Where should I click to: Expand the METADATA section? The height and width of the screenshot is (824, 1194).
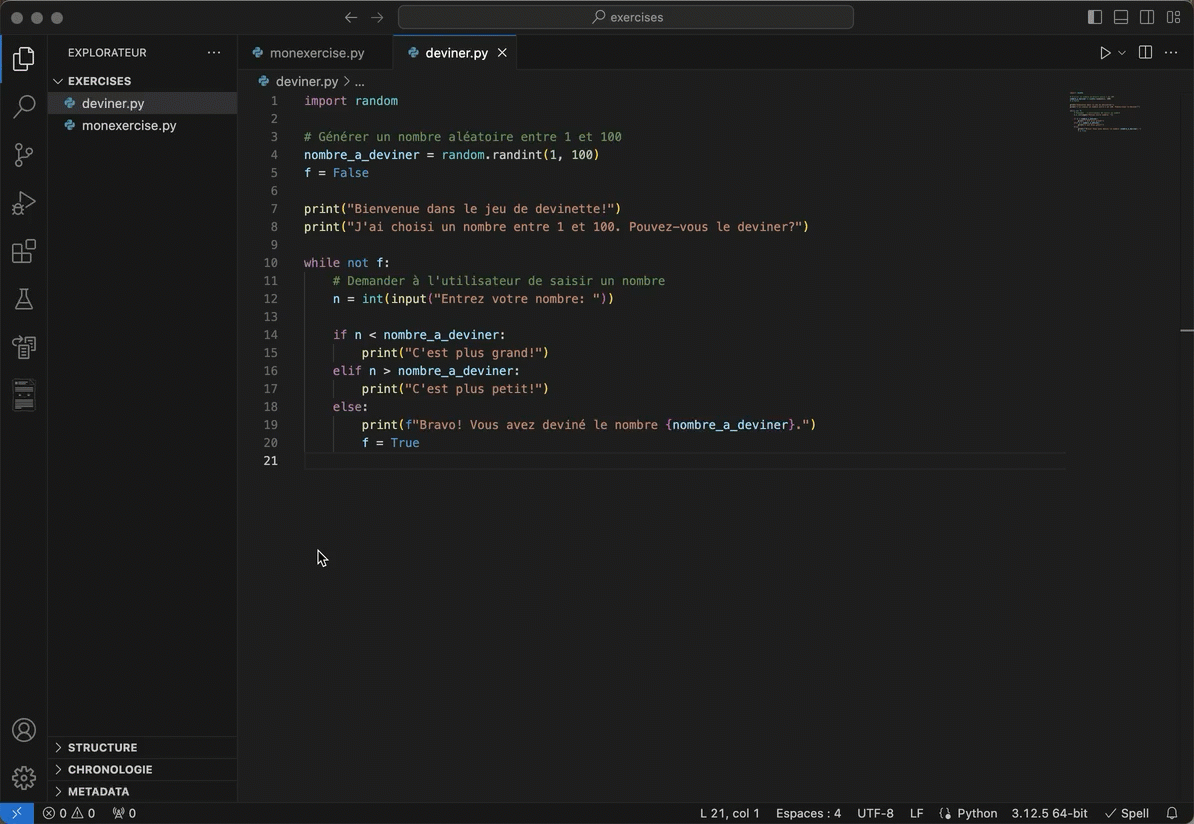click(142, 791)
